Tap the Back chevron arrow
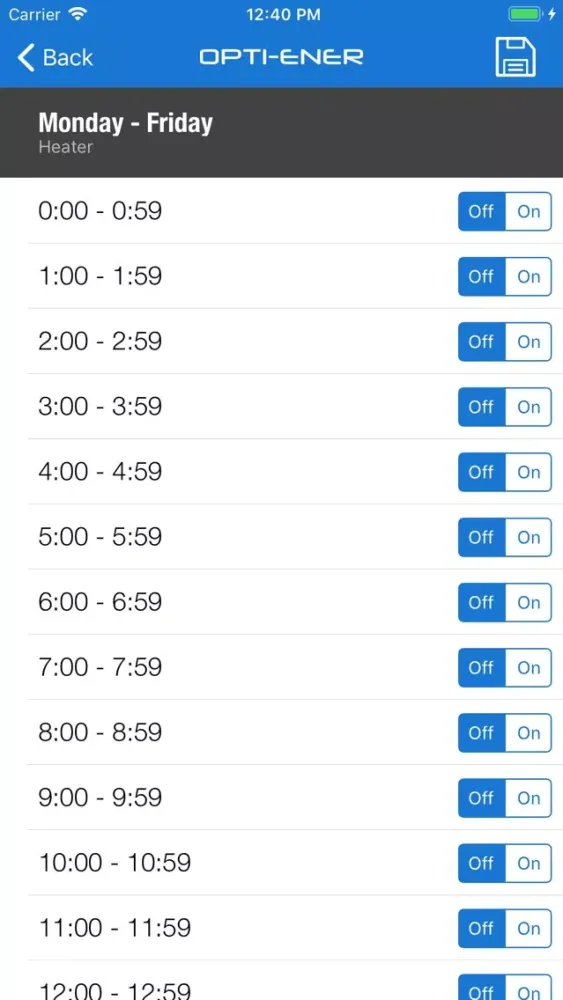Image resolution: width=563 pixels, height=1000 pixels. click(26, 57)
